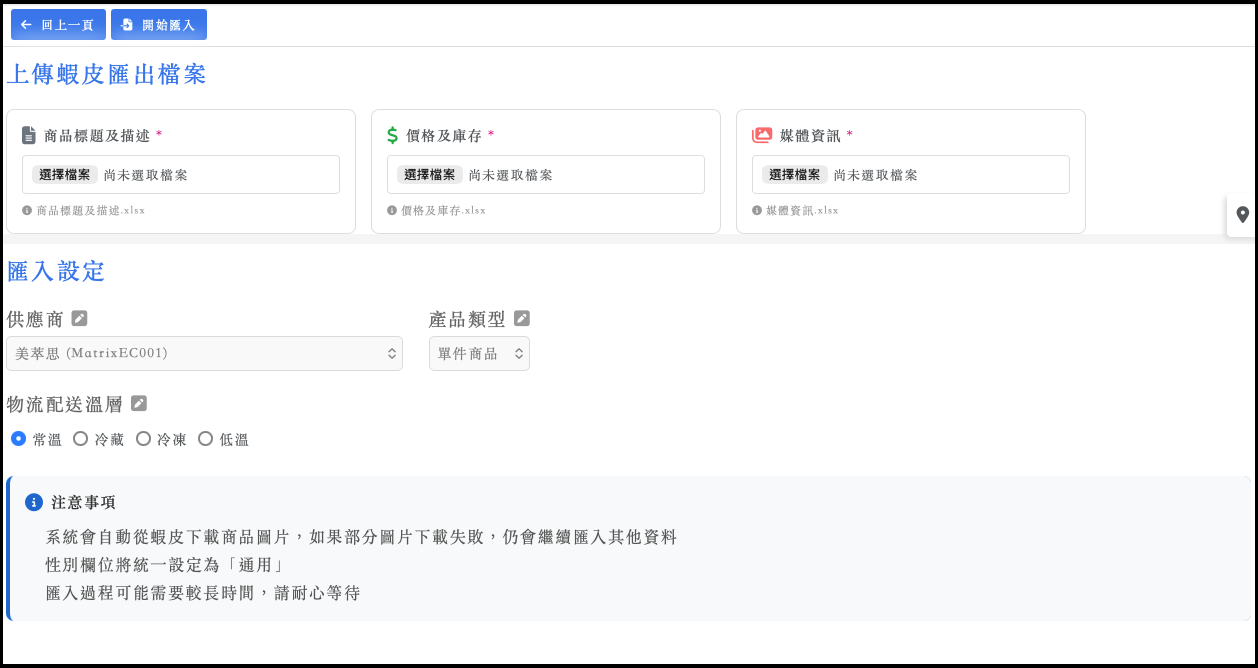Click the dollar sign icon for 價格及庫存
The width and height of the screenshot is (1258, 668).
click(393, 135)
